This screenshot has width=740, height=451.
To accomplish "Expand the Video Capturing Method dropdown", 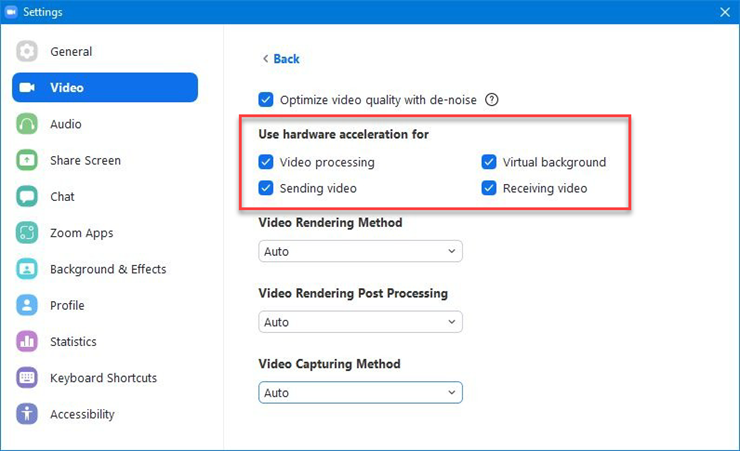I will [360, 393].
